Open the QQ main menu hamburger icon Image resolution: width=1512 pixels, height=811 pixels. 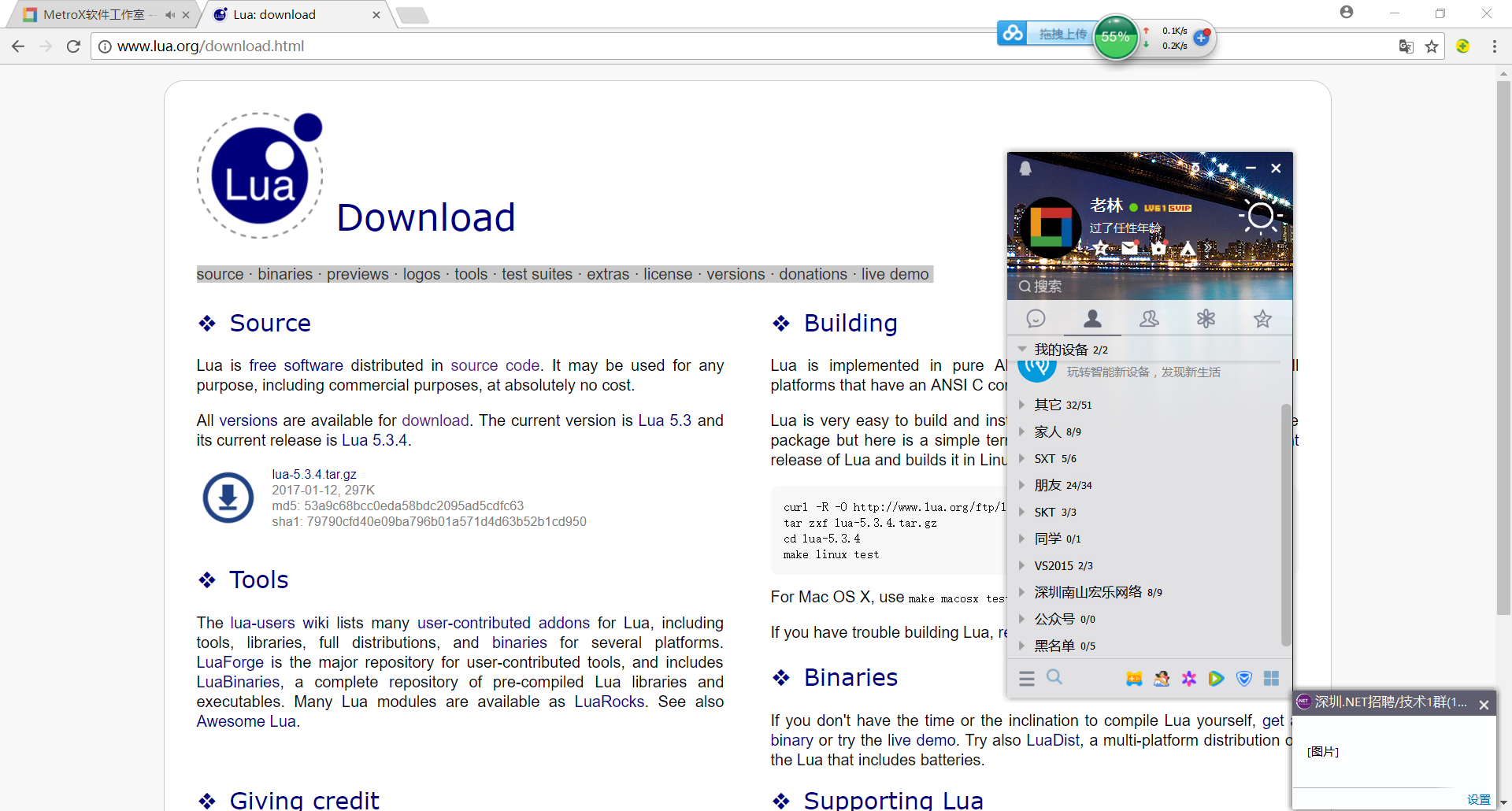[x=1026, y=679]
